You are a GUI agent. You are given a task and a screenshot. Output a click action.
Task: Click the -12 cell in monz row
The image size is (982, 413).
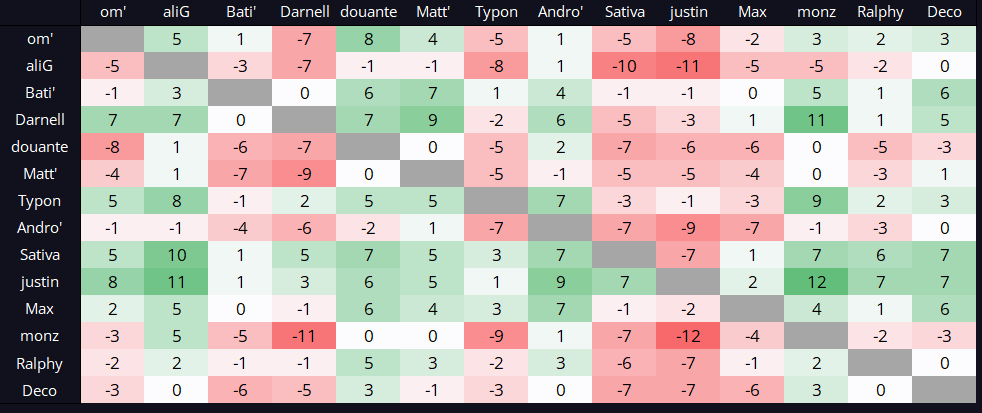(688, 336)
